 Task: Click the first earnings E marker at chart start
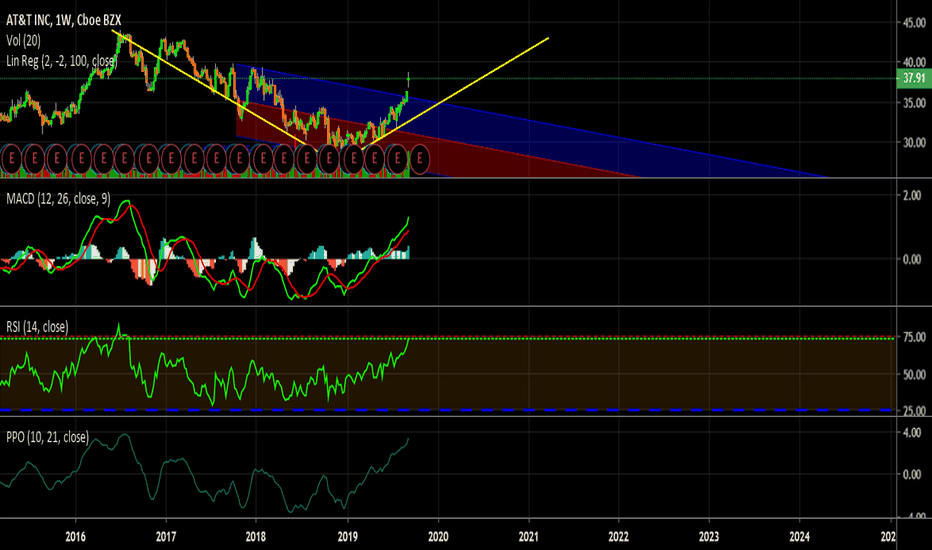click(11, 159)
